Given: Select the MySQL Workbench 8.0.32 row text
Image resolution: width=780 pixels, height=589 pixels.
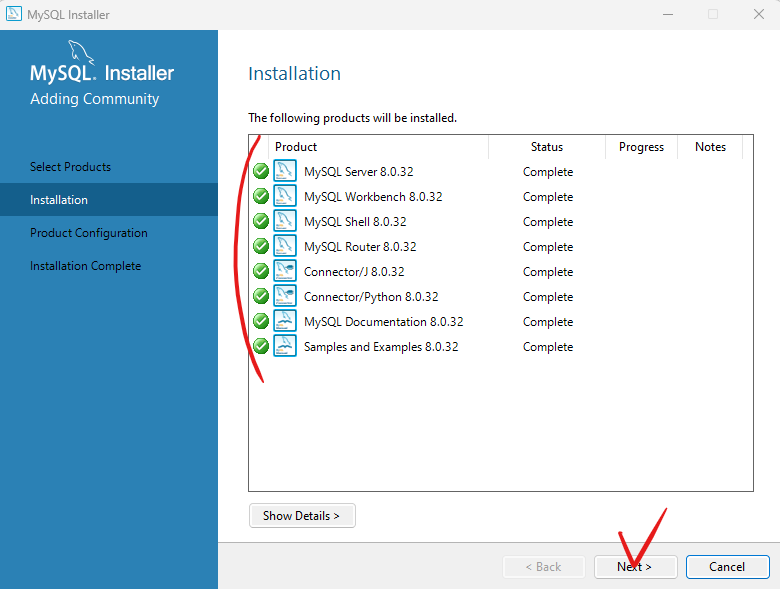Looking at the screenshot, I should tap(373, 196).
